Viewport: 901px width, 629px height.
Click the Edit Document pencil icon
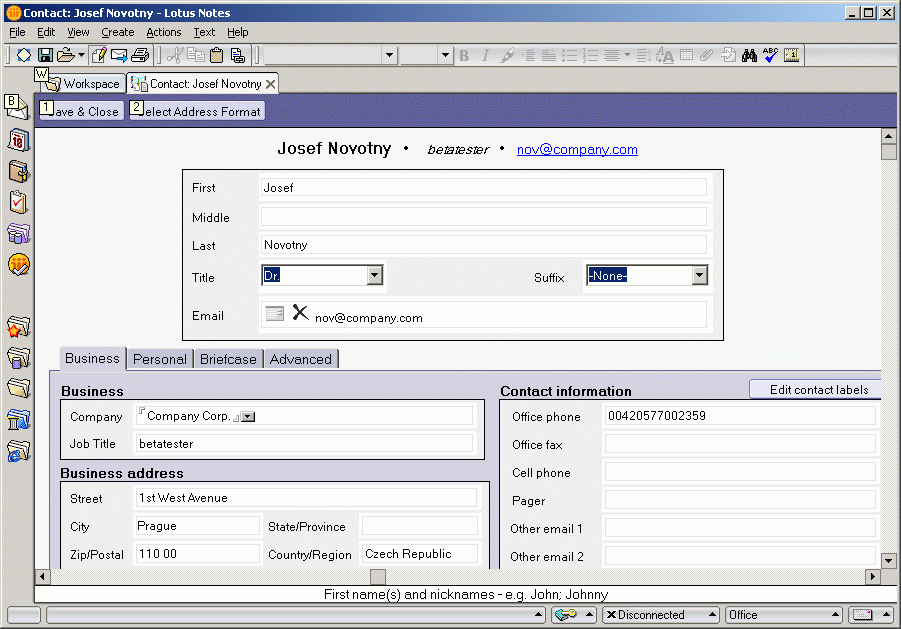point(99,55)
